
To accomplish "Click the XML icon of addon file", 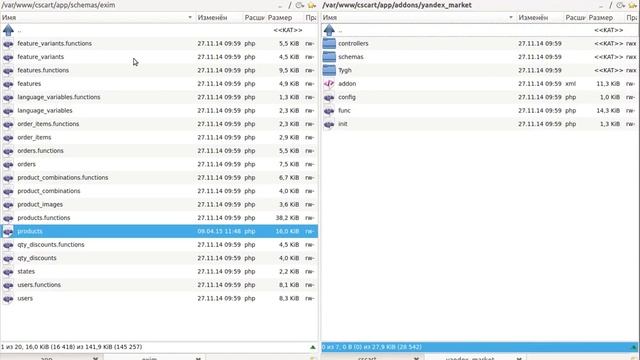I will (329, 84).
